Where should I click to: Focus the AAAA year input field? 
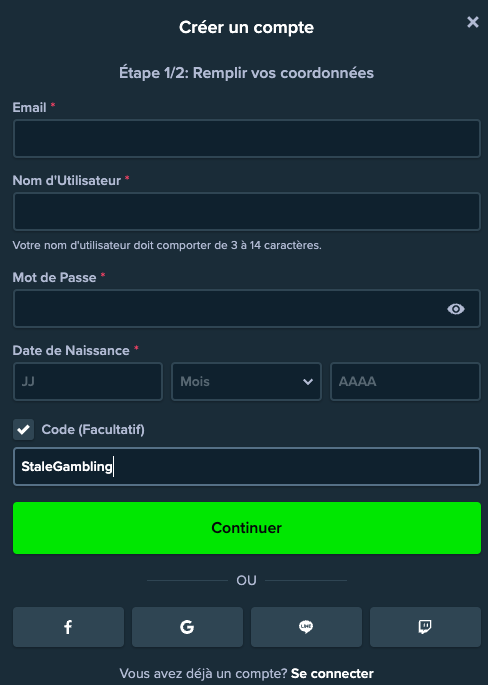click(405, 381)
